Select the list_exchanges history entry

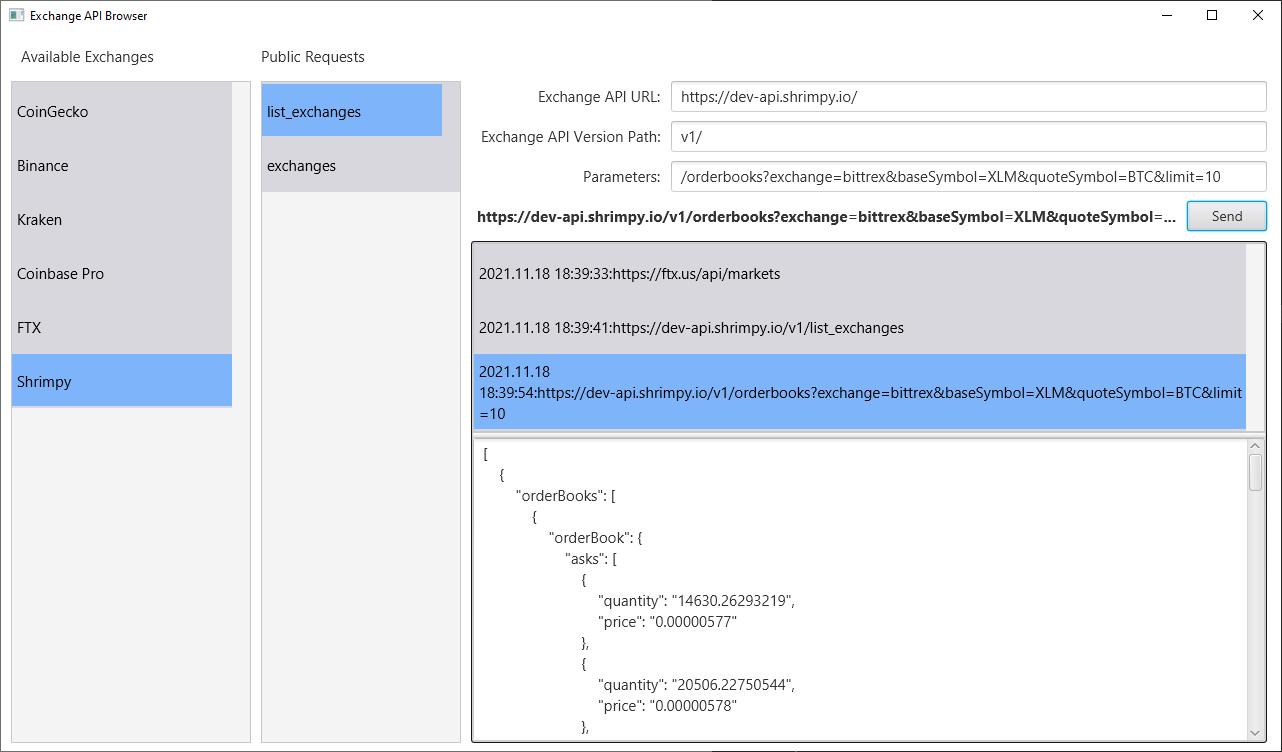(x=858, y=328)
